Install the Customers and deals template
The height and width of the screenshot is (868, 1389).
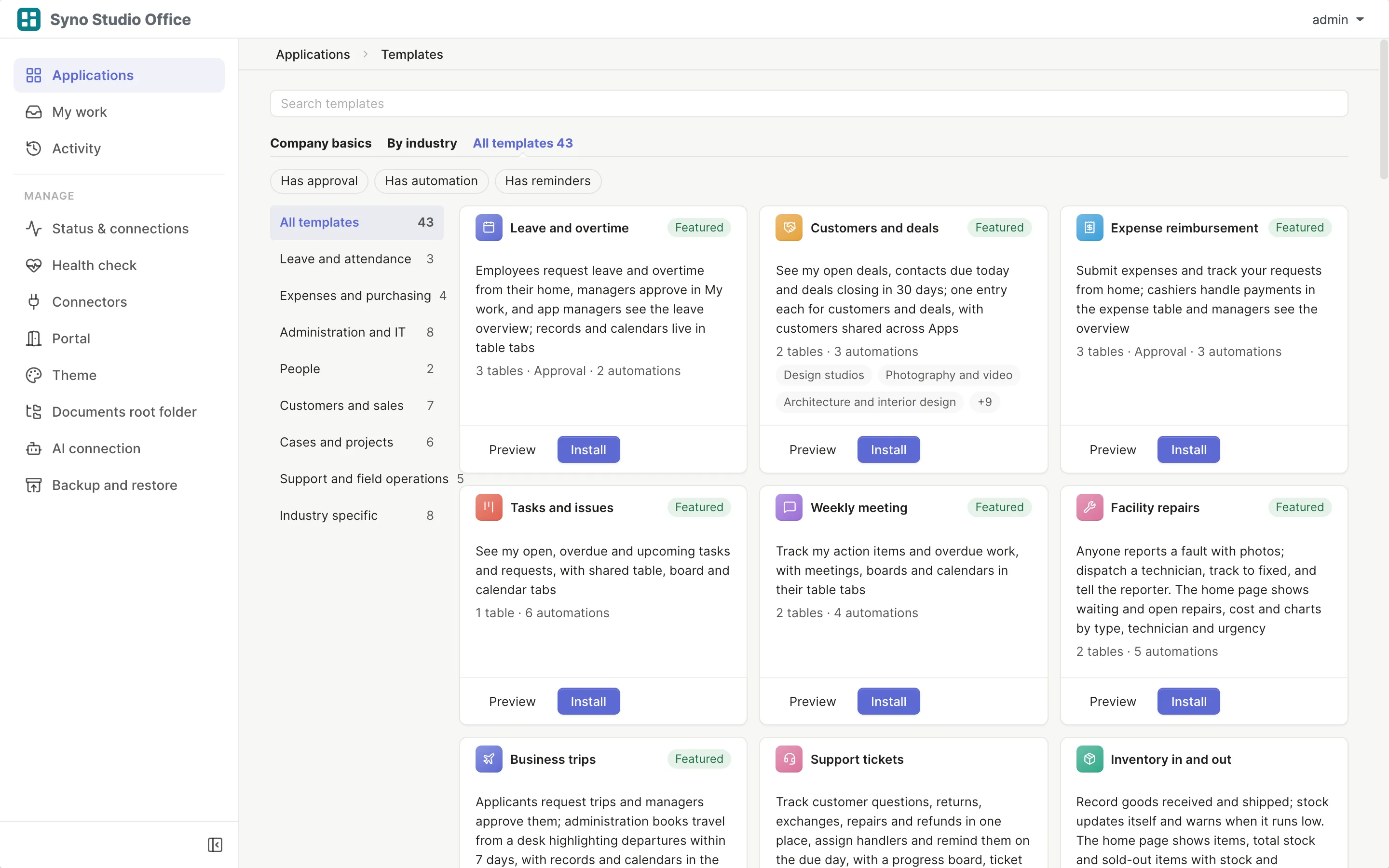point(888,449)
